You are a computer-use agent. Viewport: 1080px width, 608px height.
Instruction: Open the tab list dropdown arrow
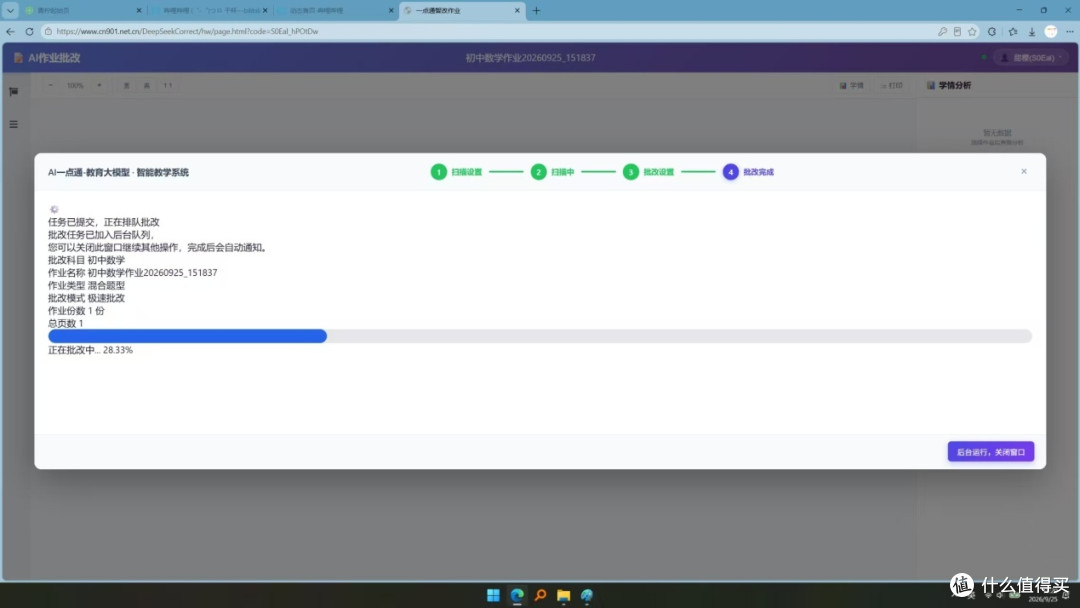tap(10, 10)
